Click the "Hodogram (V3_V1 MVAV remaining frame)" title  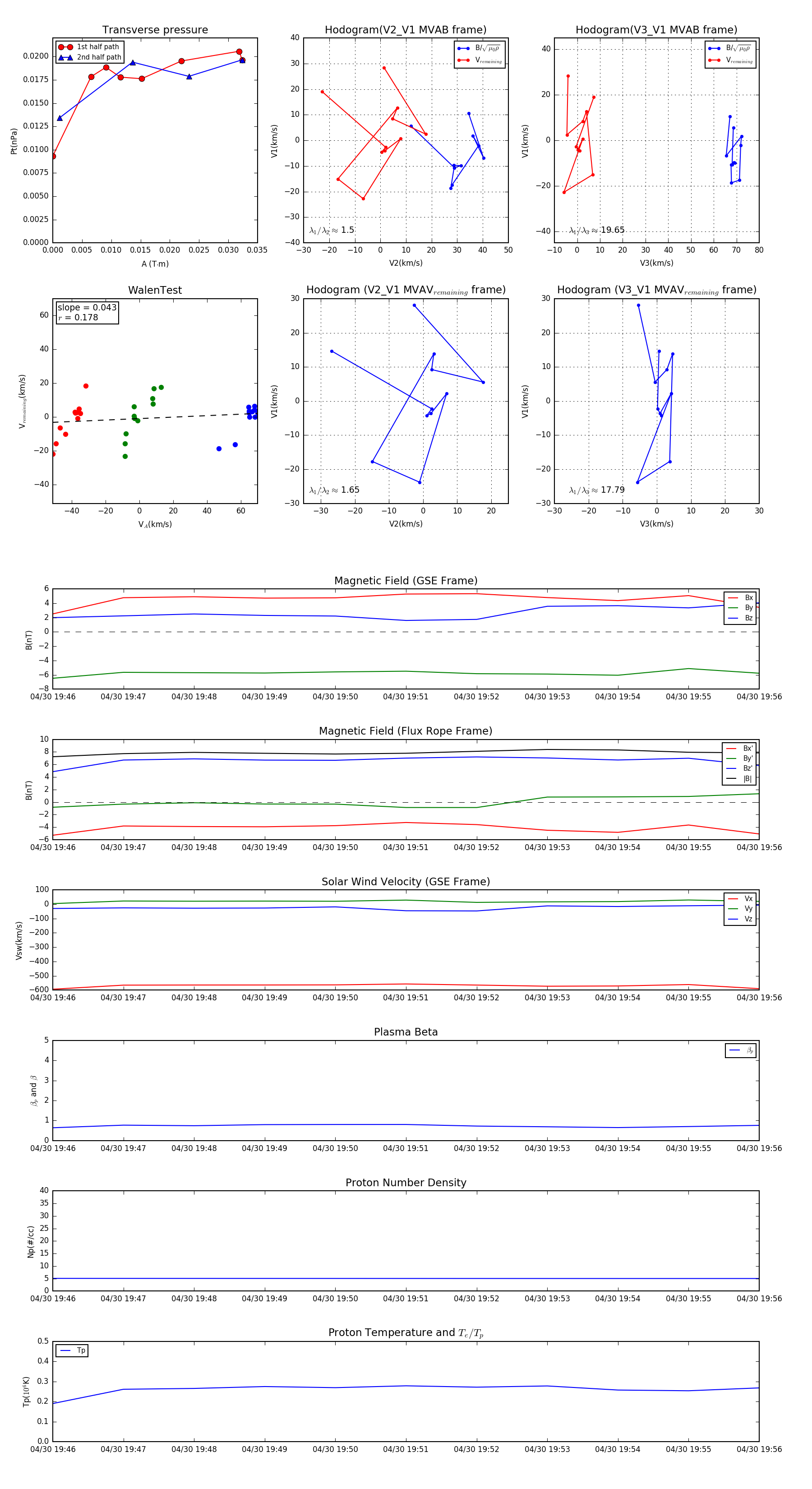[656, 290]
